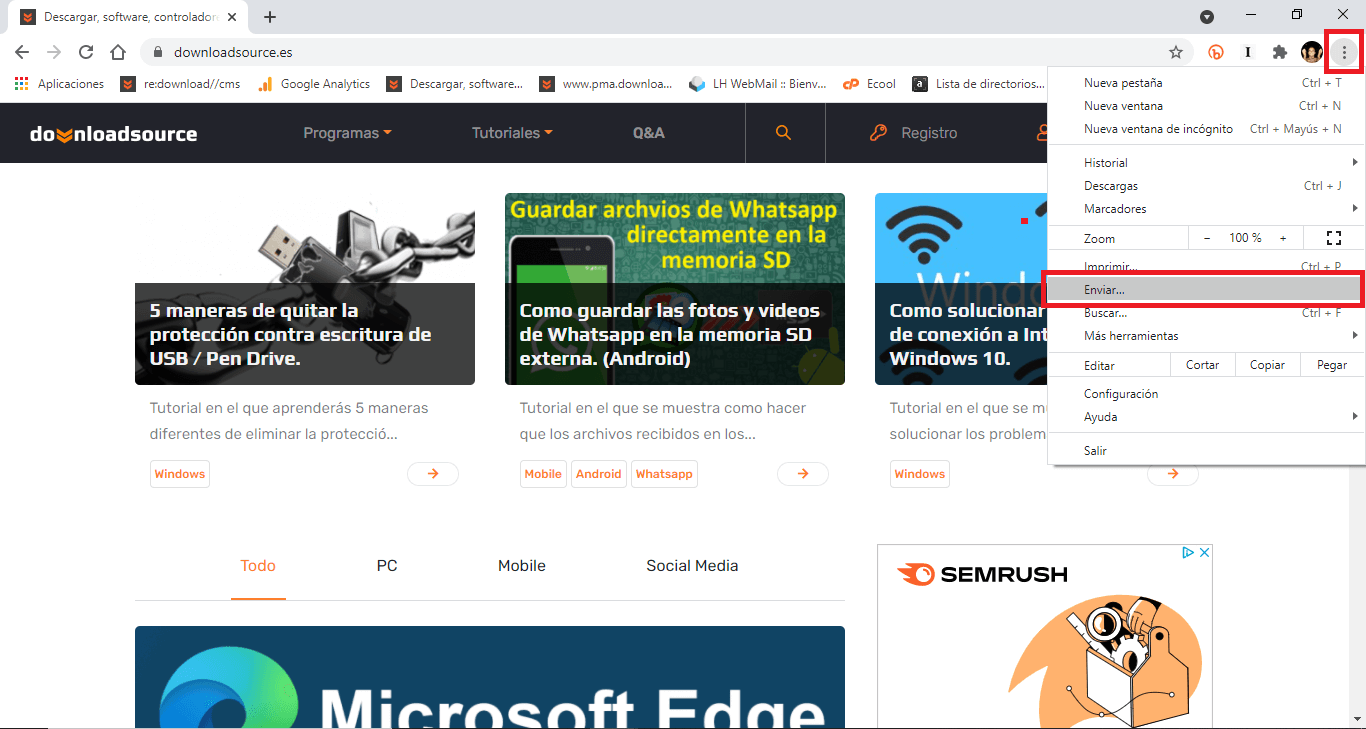Click arrow button under Whatsapp article
The image size is (1366, 729).
[x=803, y=474]
